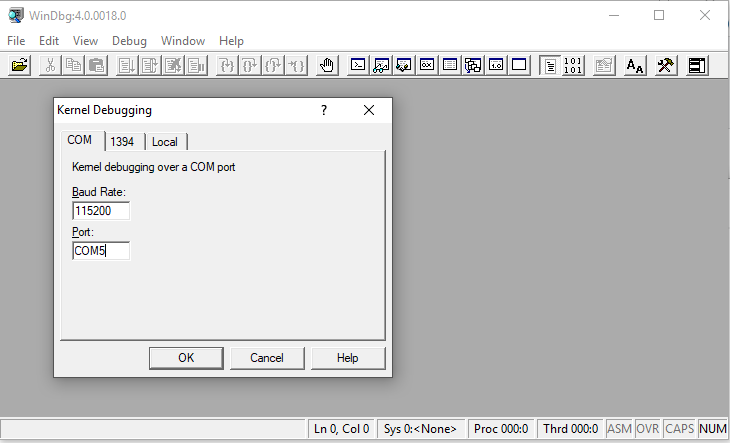Click the Thrd 000:0 status entry
This screenshot has width=730, height=443.
570,429
